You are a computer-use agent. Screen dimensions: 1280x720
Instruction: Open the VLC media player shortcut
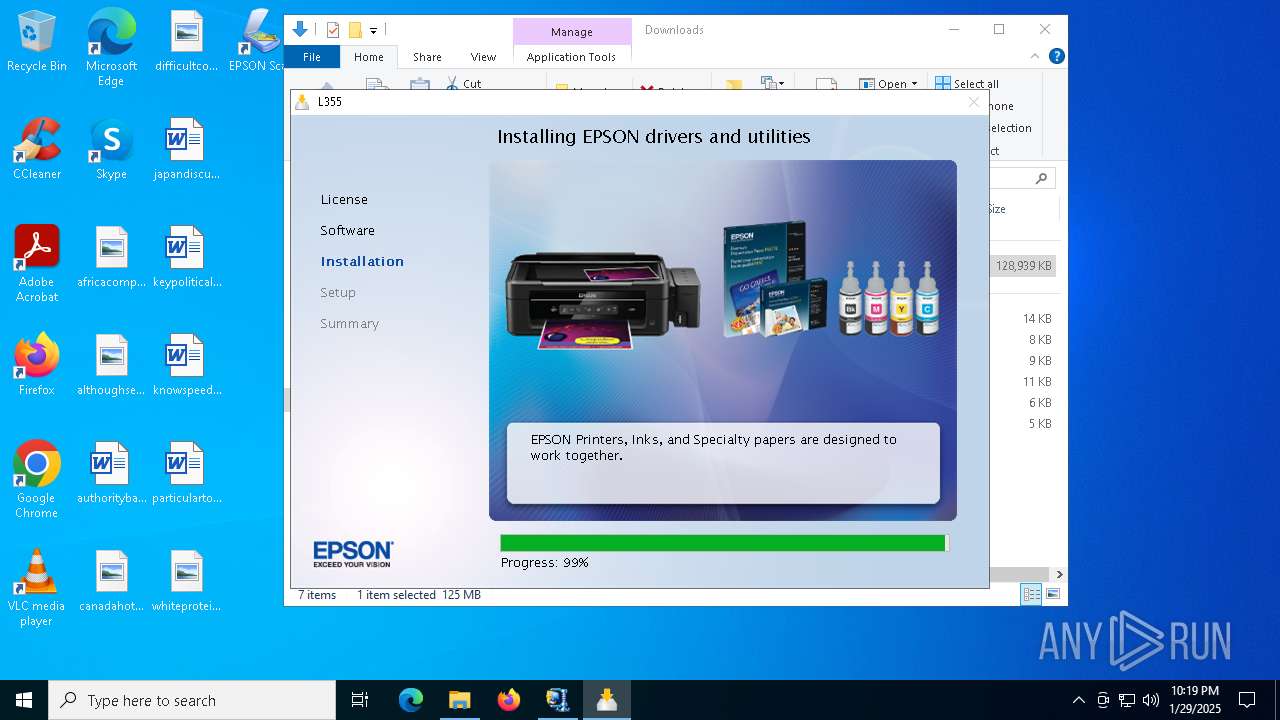(x=37, y=588)
